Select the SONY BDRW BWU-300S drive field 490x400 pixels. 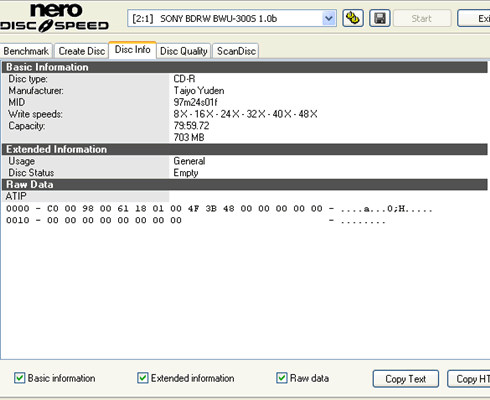click(x=232, y=18)
